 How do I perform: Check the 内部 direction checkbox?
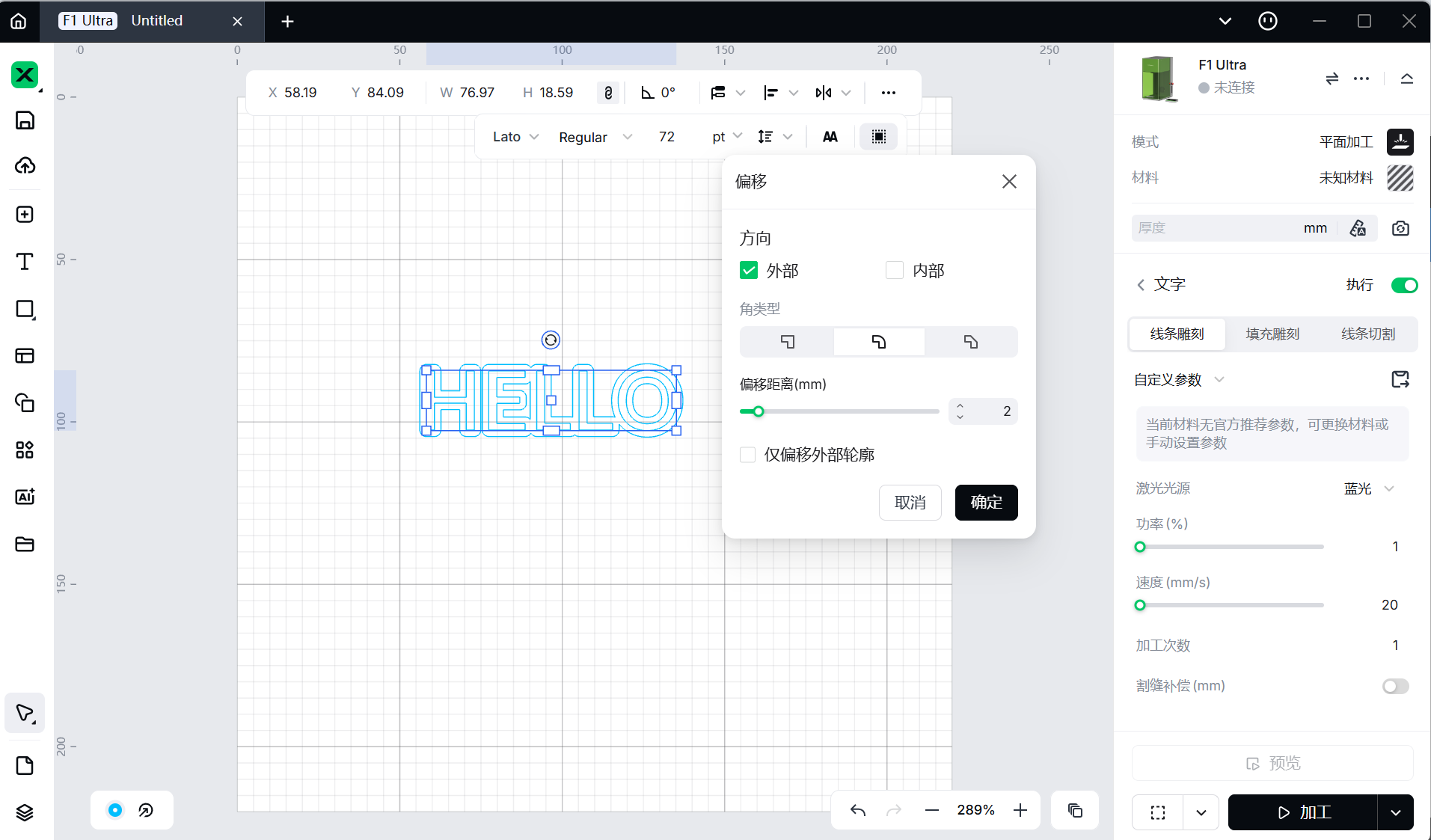point(895,271)
